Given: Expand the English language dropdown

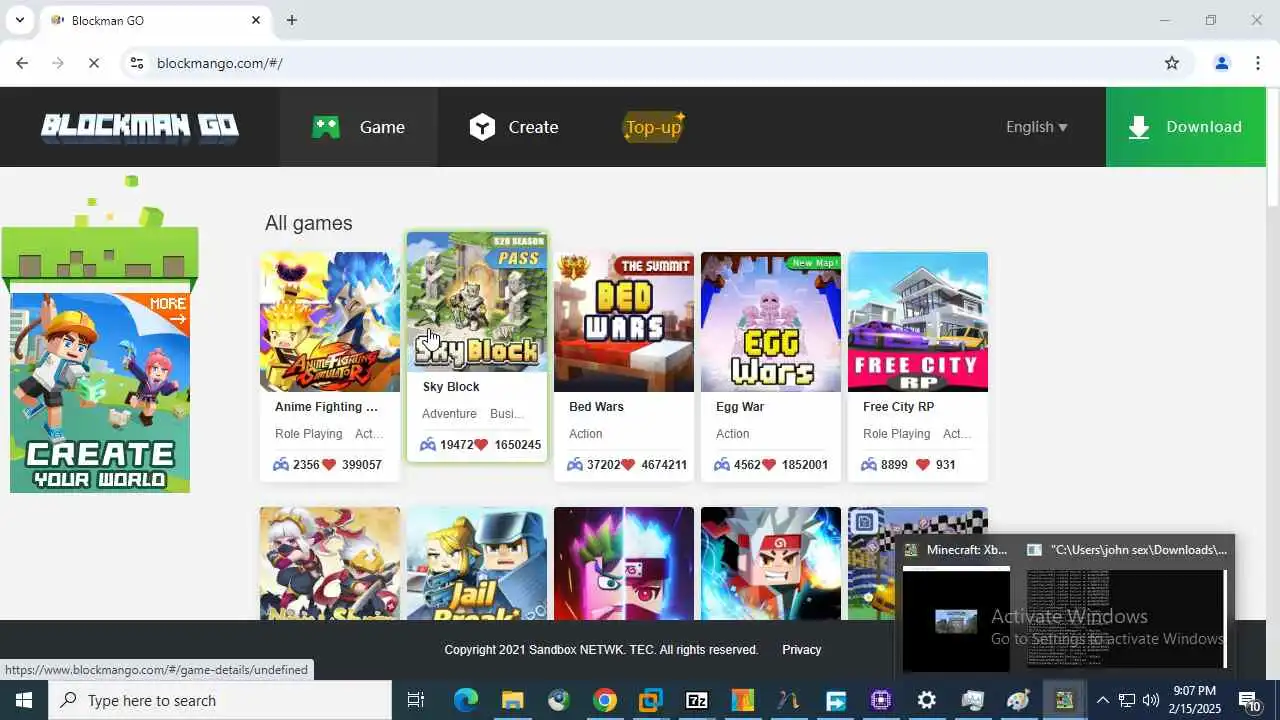Looking at the screenshot, I should tap(1036, 127).
